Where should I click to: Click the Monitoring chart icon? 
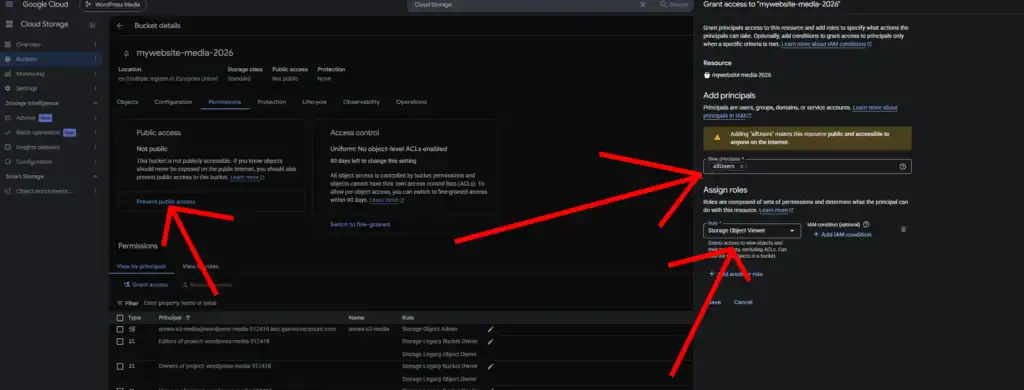pyautogui.click(x=8, y=74)
